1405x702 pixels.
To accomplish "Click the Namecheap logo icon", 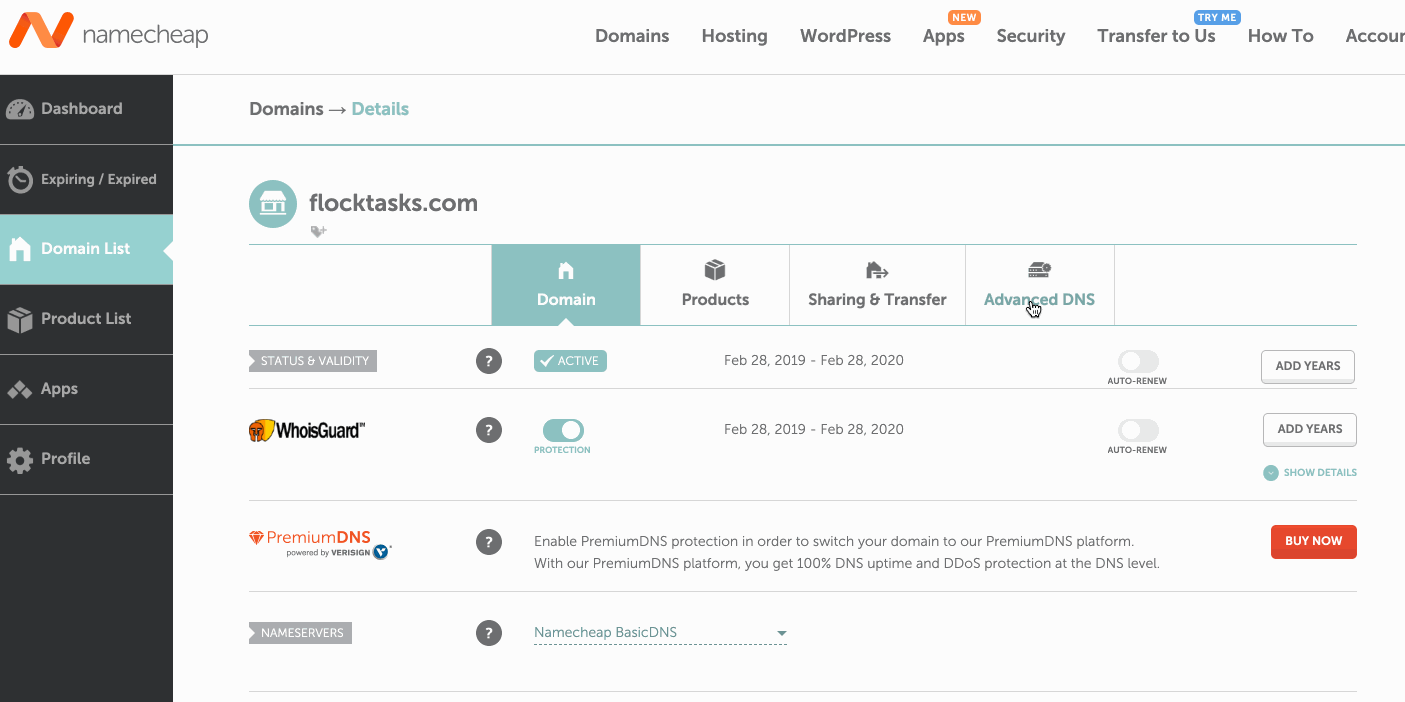I will click(x=41, y=31).
